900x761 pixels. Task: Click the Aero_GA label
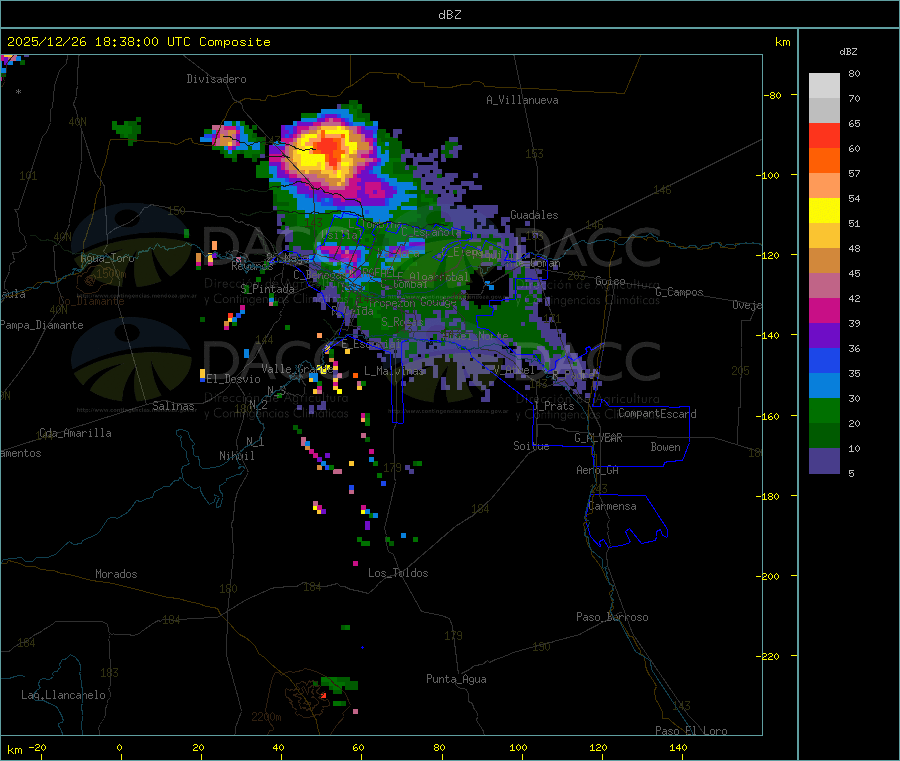(x=598, y=470)
